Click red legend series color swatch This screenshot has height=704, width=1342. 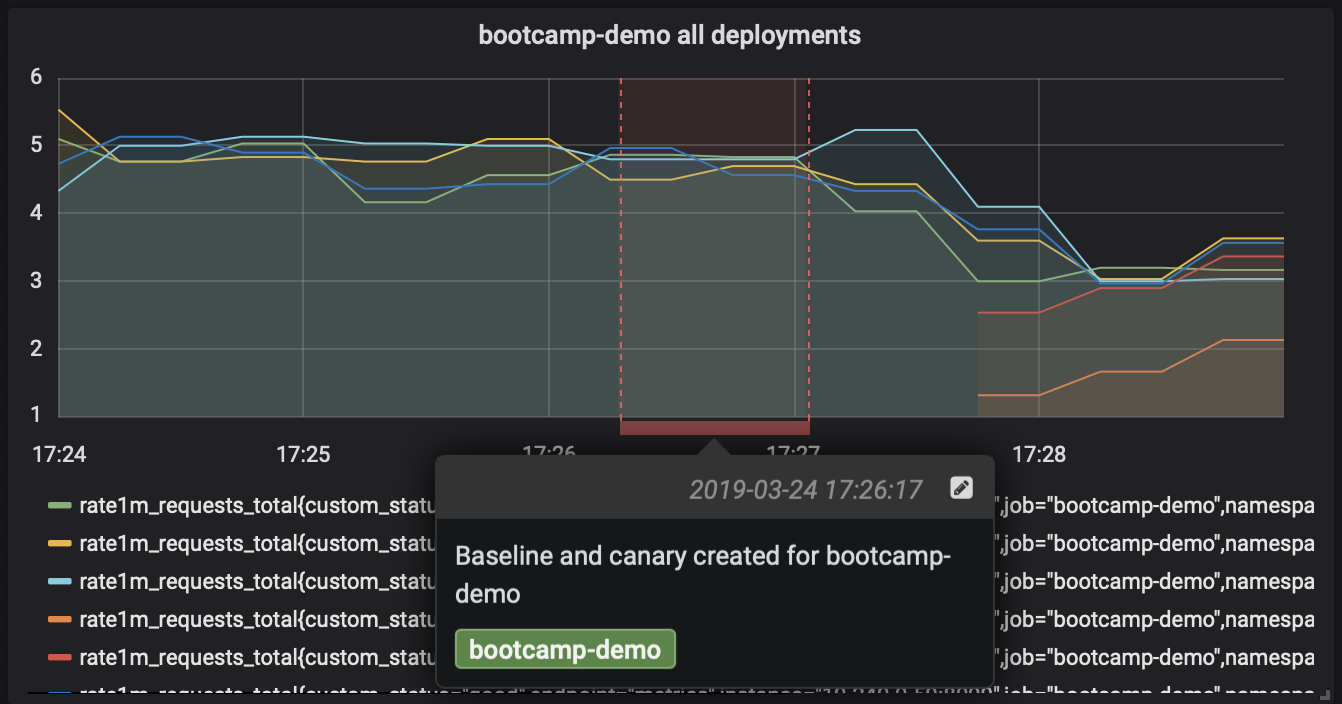coord(61,659)
